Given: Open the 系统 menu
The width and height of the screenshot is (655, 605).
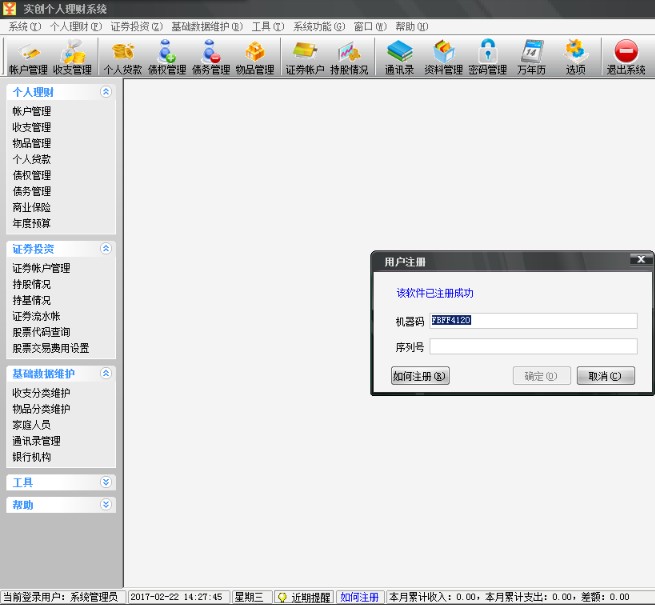Looking at the screenshot, I should click(x=24, y=26).
